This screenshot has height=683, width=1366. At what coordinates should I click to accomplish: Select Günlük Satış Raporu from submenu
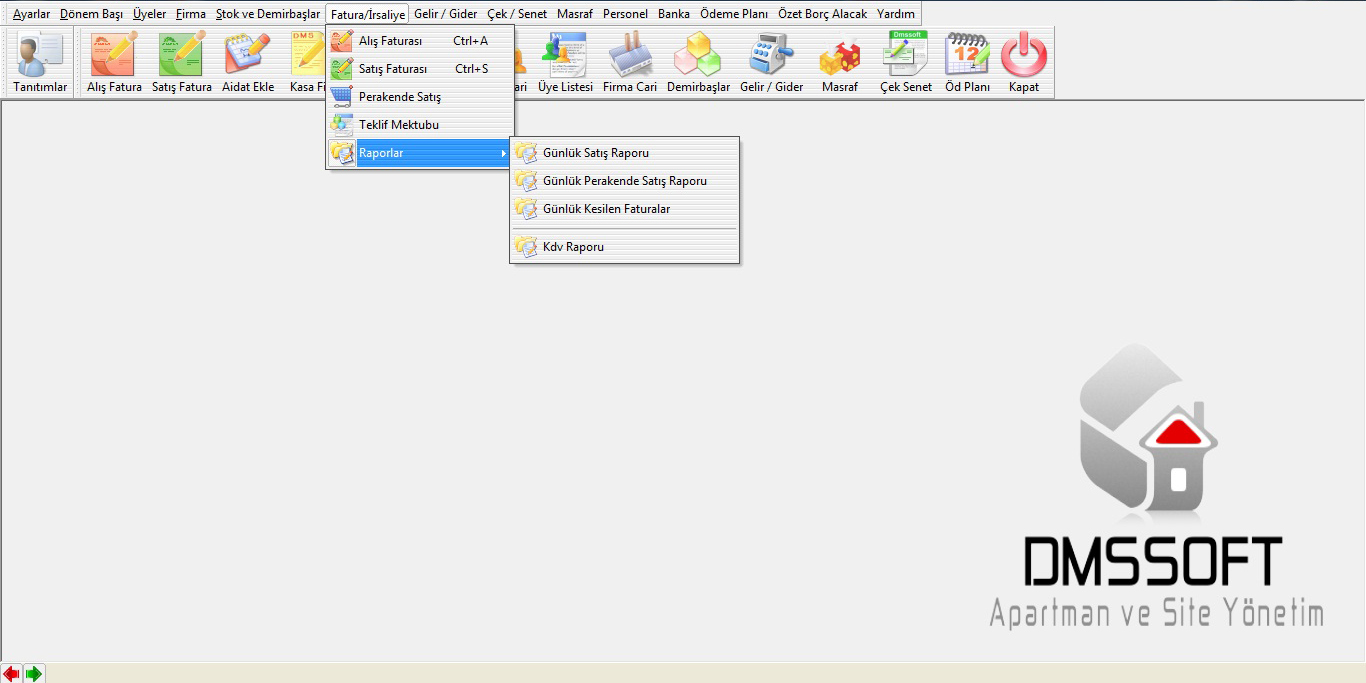(595, 153)
